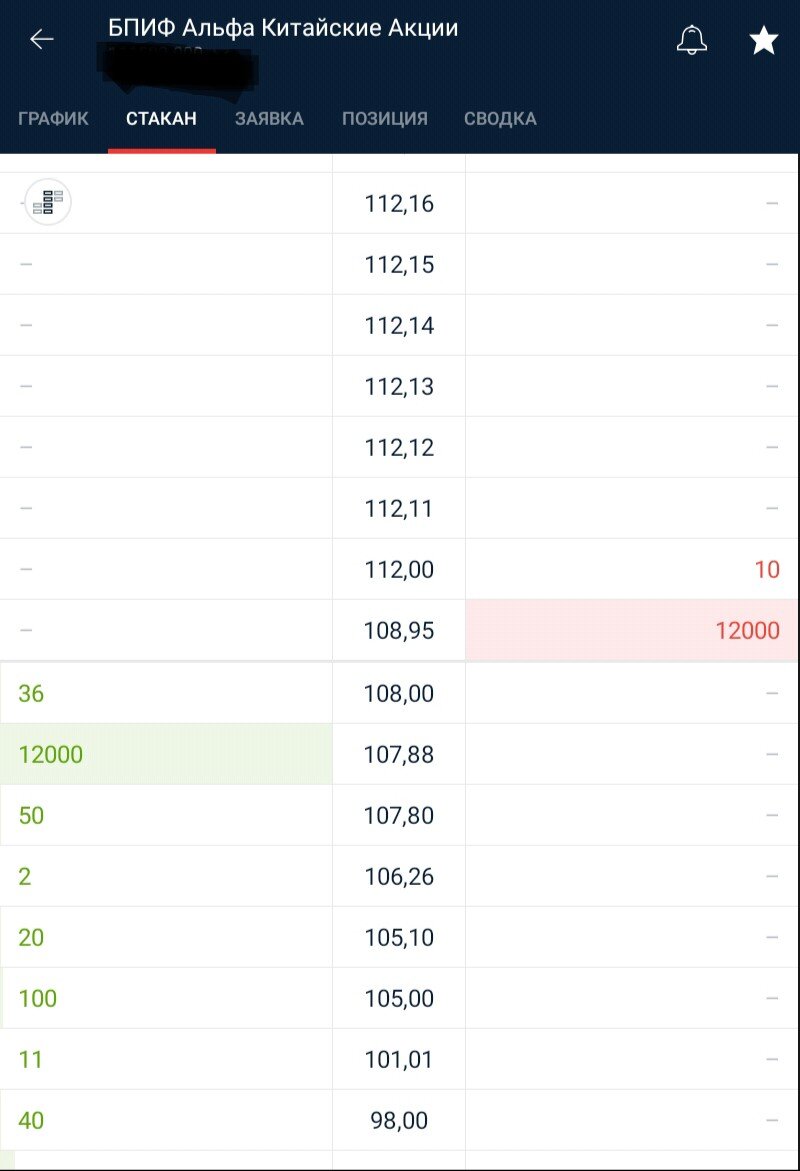Screen dimensions: 800x1171
Task: Tap the 36 lots bid quantity
Action: pos(31,693)
